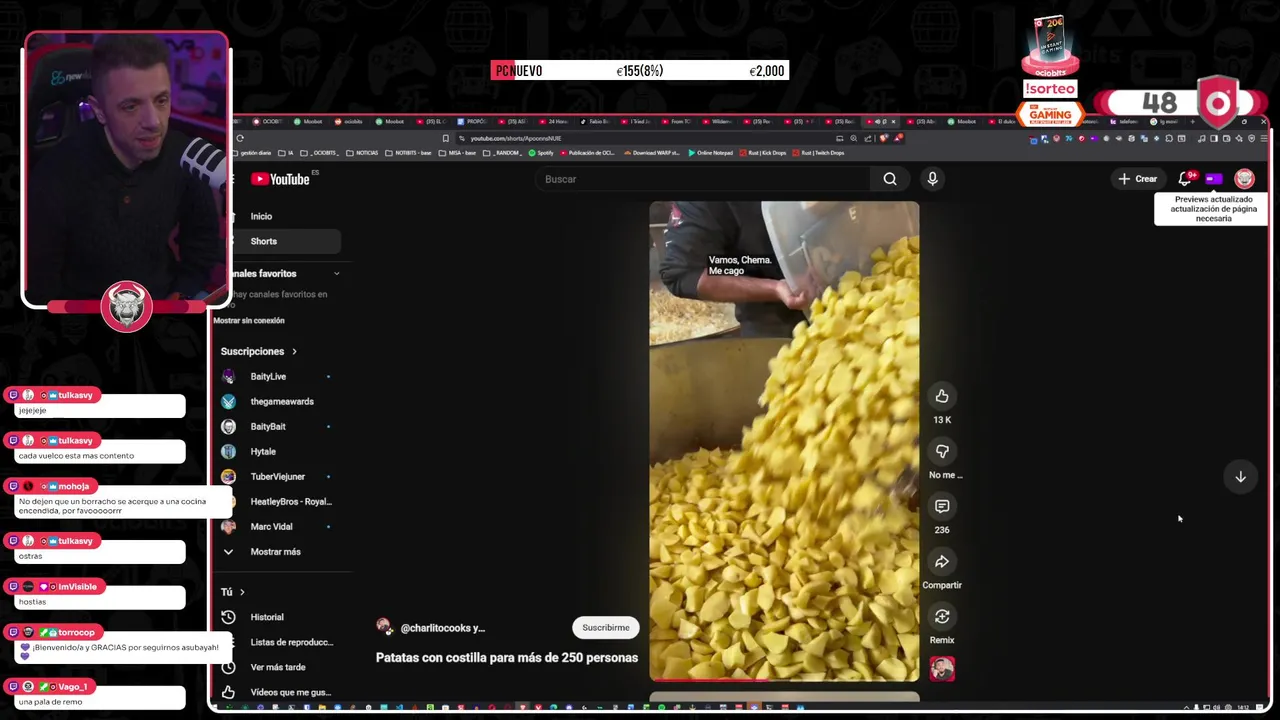This screenshot has width=1280, height=720.
Task: Go to next Short with down arrow
Action: pyautogui.click(x=1240, y=477)
